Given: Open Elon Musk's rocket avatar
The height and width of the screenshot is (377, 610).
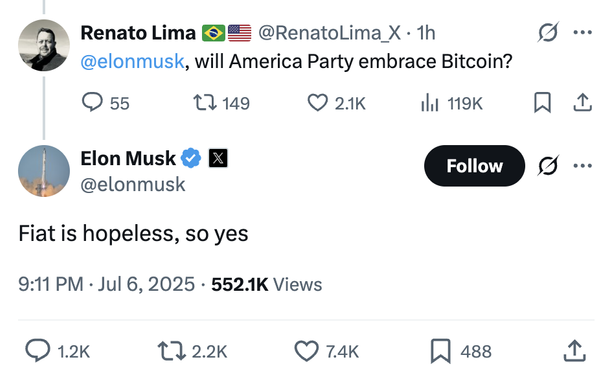Looking at the screenshot, I should tap(44, 171).
